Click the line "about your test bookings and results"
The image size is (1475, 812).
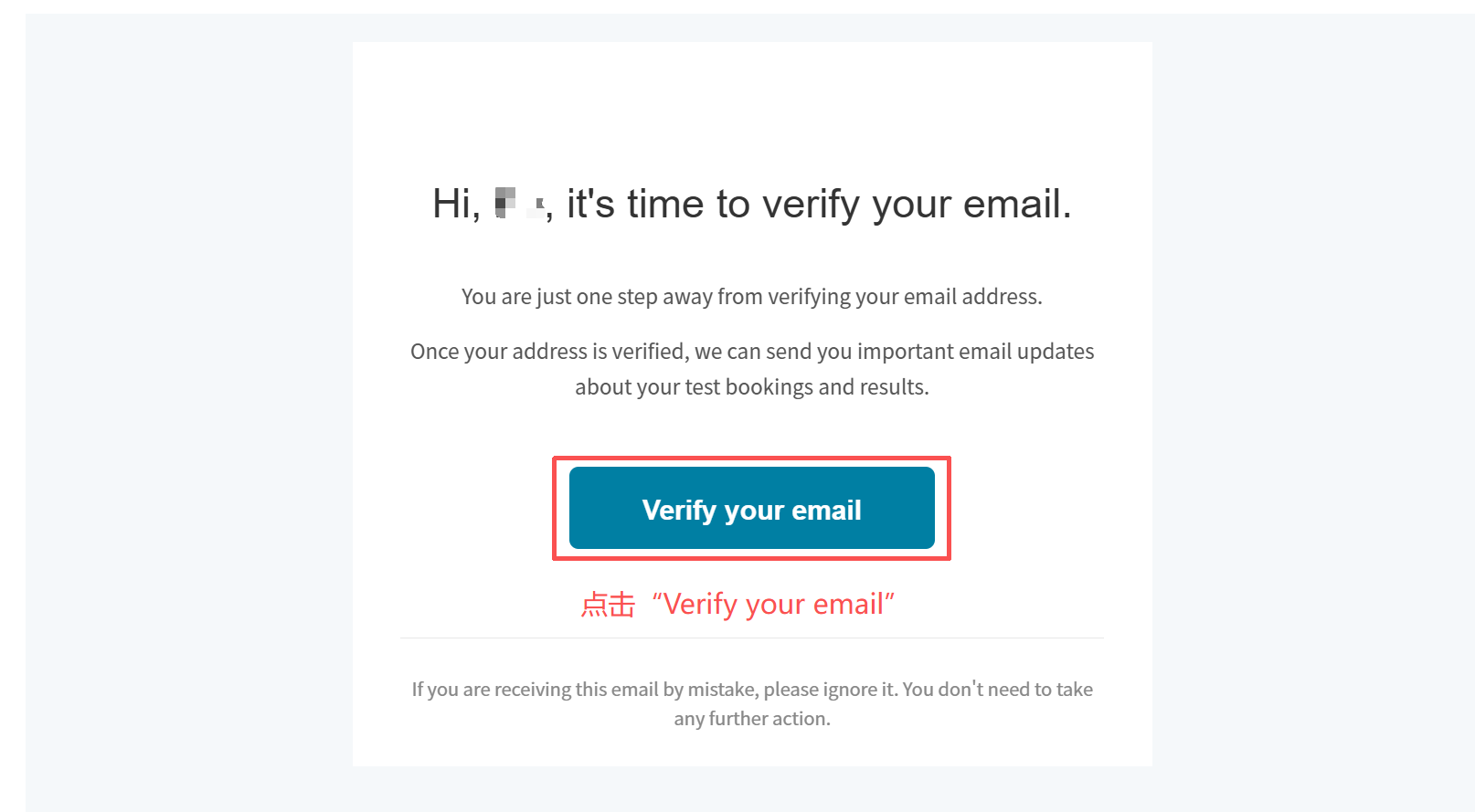pos(751,387)
